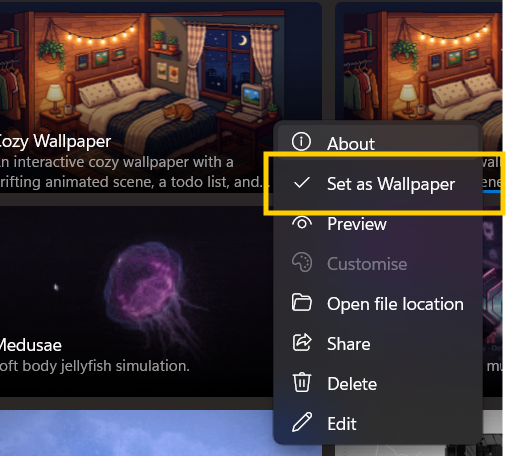Click the trash can Delete icon
This screenshot has height=456, width=507.
coord(302,382)
